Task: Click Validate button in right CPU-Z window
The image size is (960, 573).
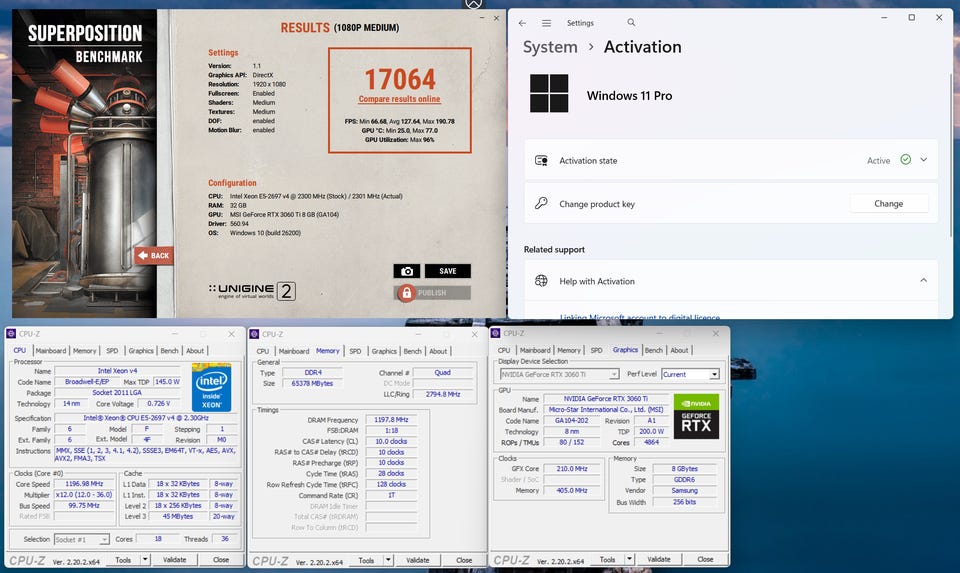Action: click(659, 560)
